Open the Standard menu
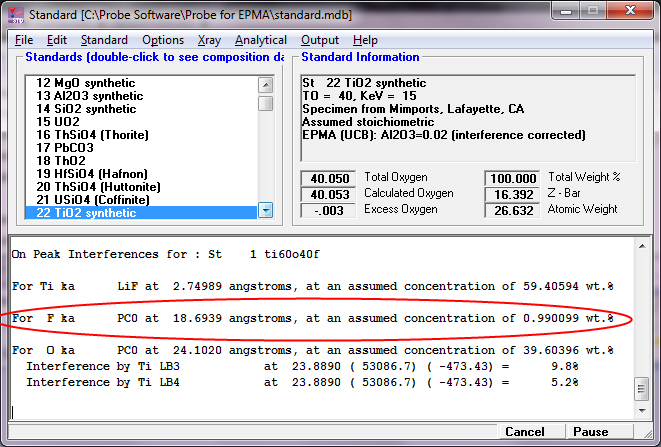Image resolution: width=661 pixels, height=447 pixels. [x=104, y=40]
